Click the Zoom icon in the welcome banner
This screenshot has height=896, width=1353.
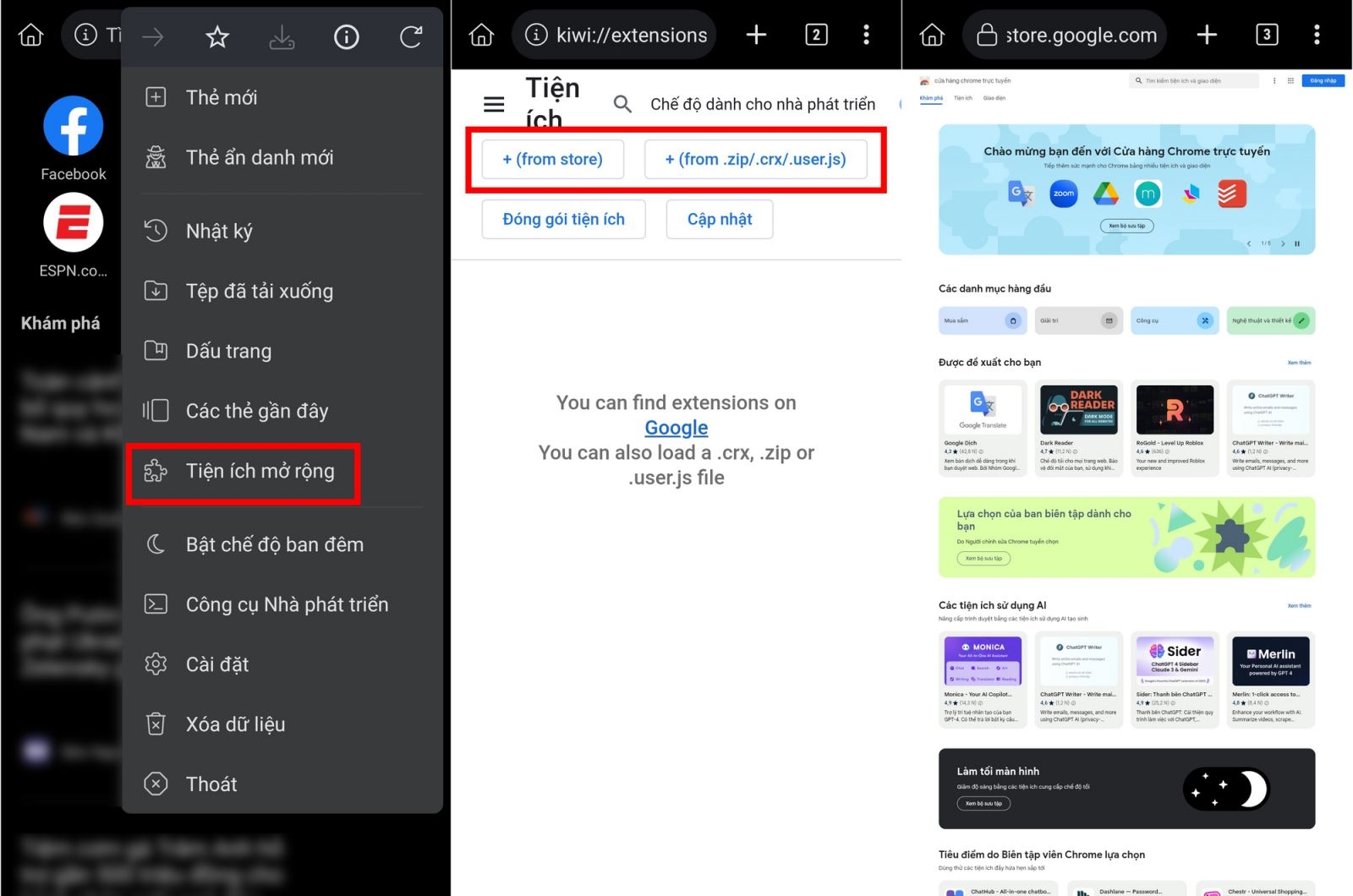click(x=1064, y=194)
